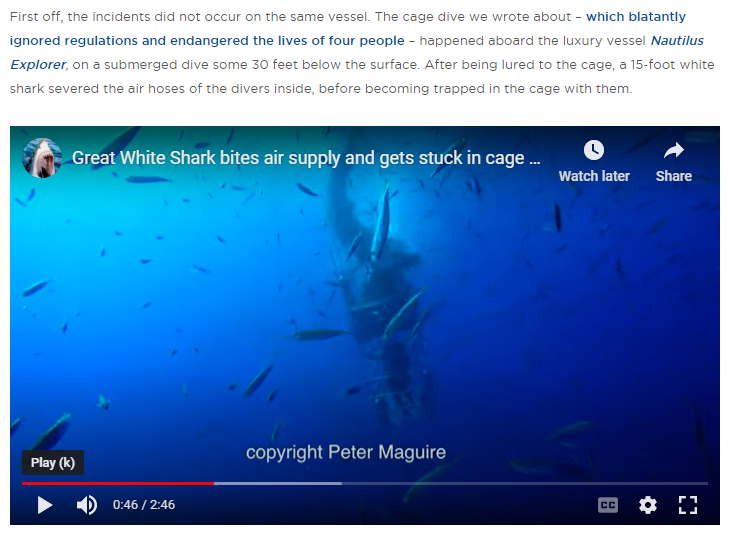
Task: Seek on the red video progress bar
Action: (x=118, y=483)
